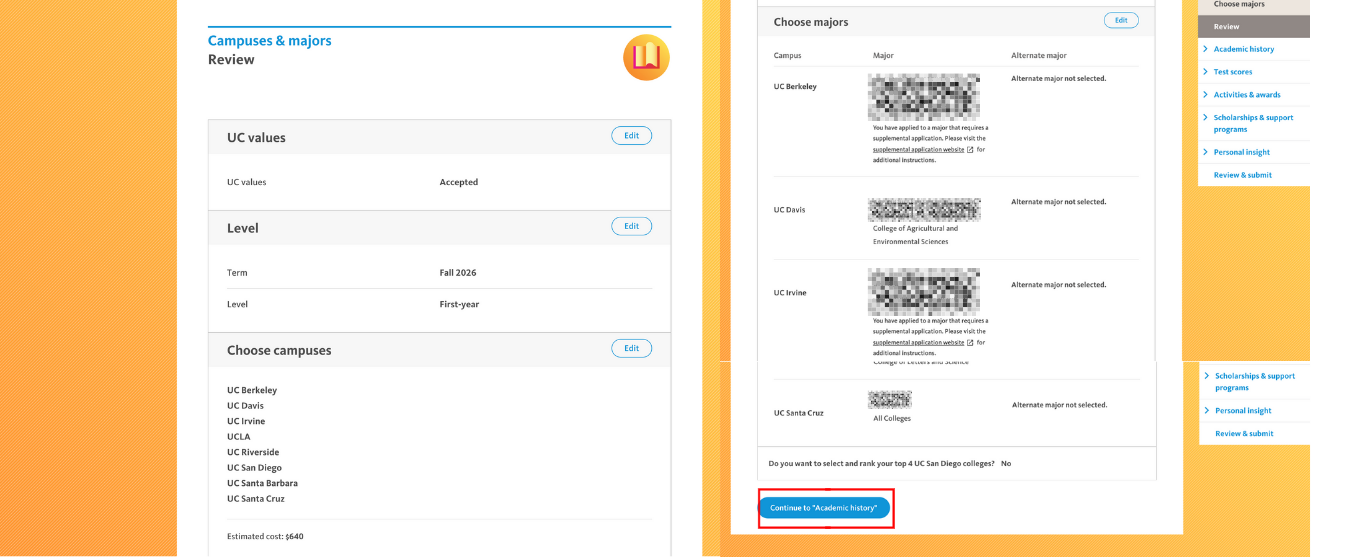Click the orange book icon beside Campuses & majors
1366x557 pixels.
(x=646, y=57)
